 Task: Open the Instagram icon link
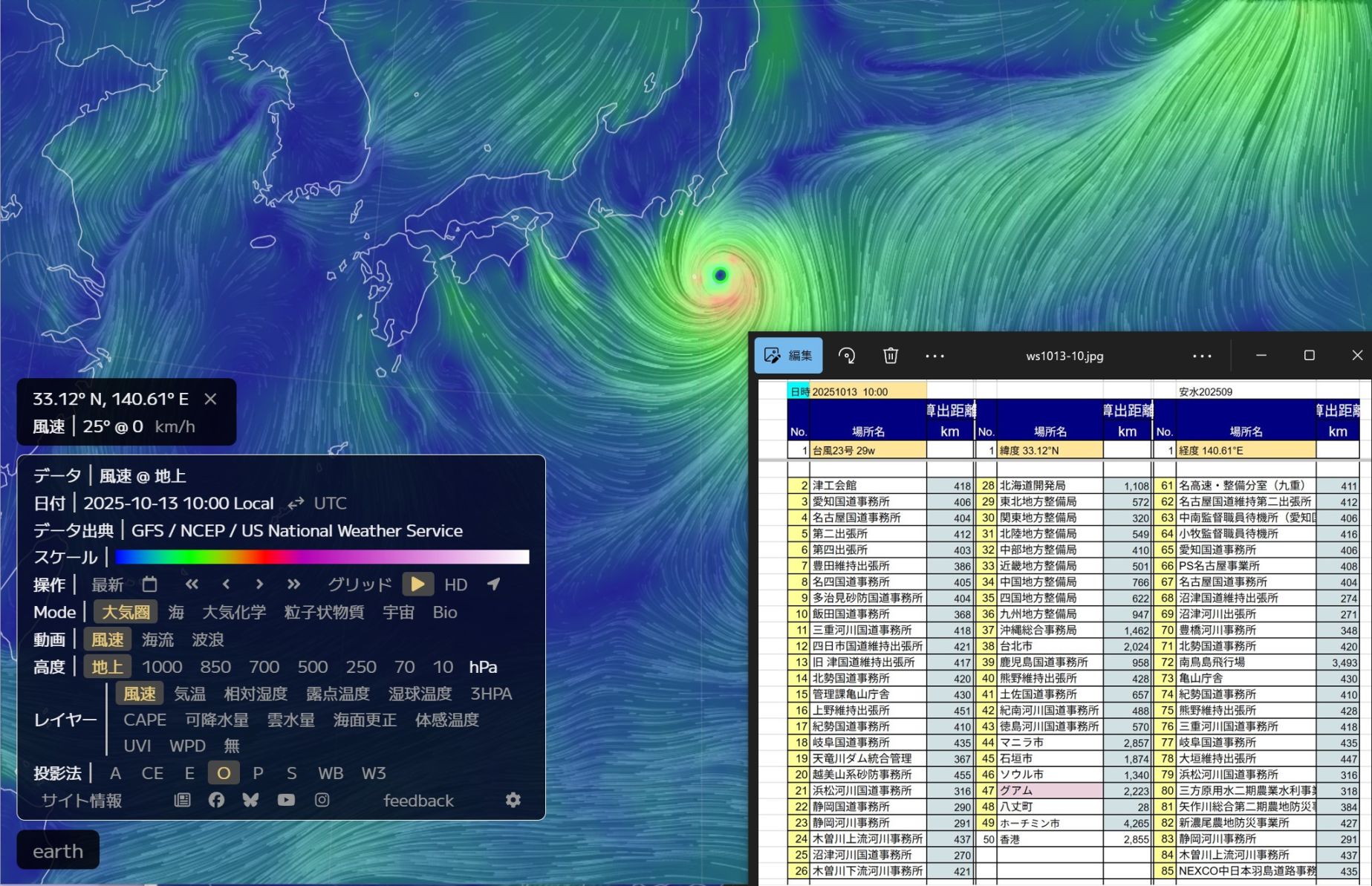(x=322, y=800)
